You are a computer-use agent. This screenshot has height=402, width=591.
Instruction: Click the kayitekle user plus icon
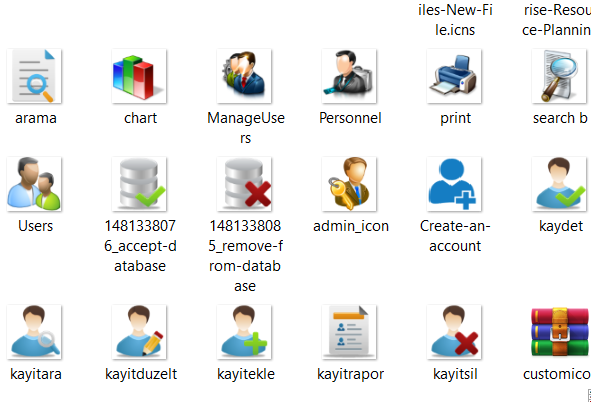click(244, 332)
